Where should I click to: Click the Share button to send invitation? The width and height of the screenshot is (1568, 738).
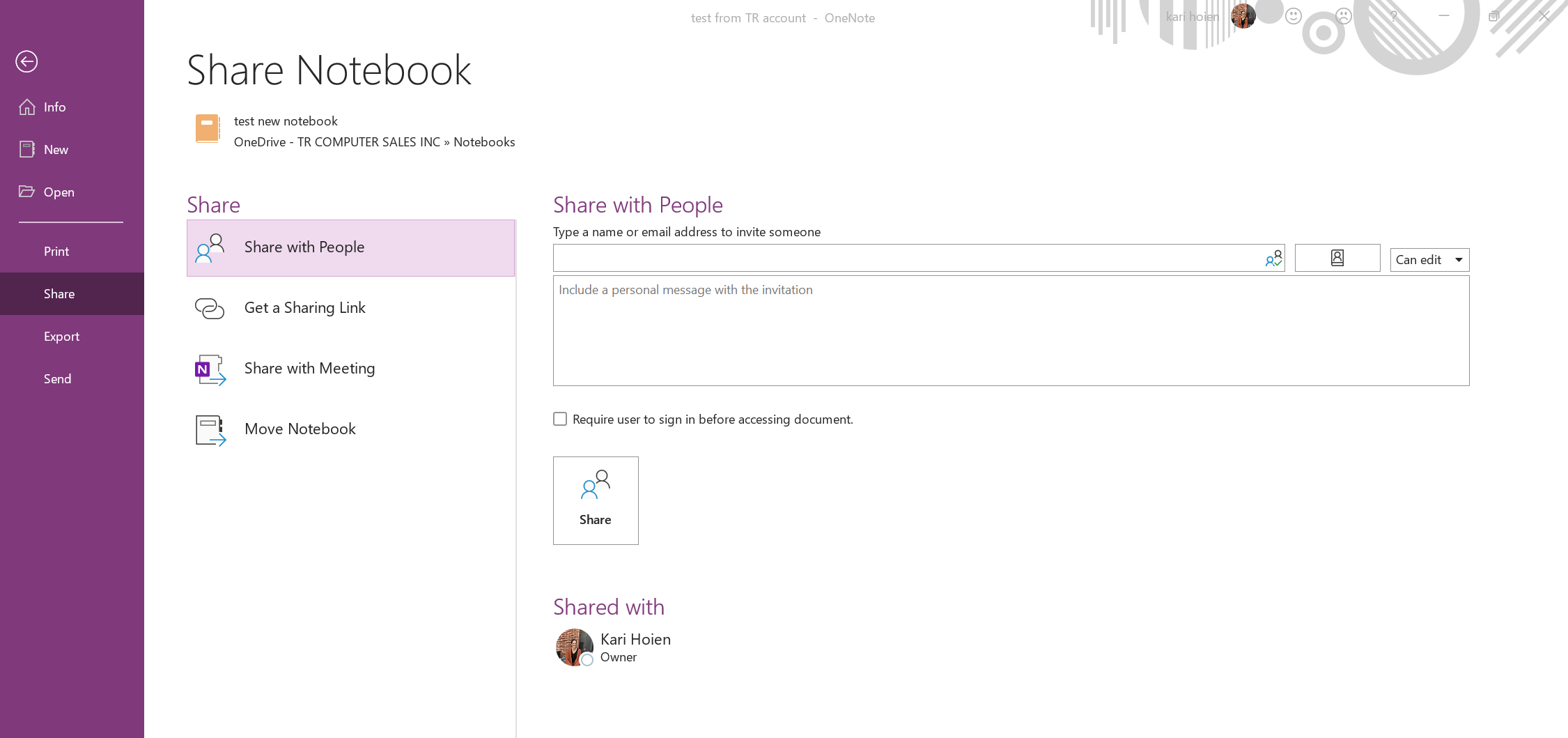[596, 500]
